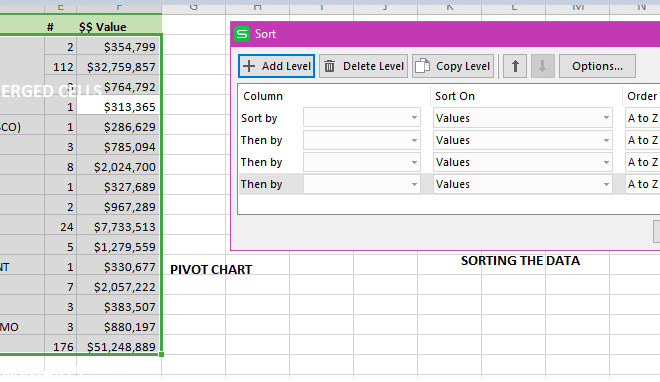Click the Add Level button
This screenshot has width=660, height=382.
click(276, 66)
